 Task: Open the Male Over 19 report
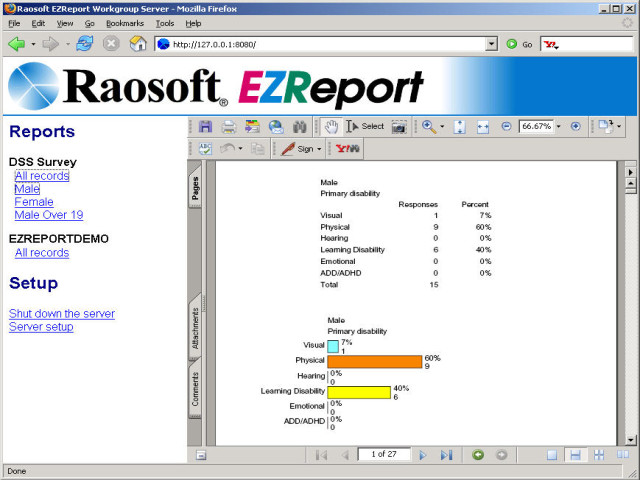pos(49,215)
